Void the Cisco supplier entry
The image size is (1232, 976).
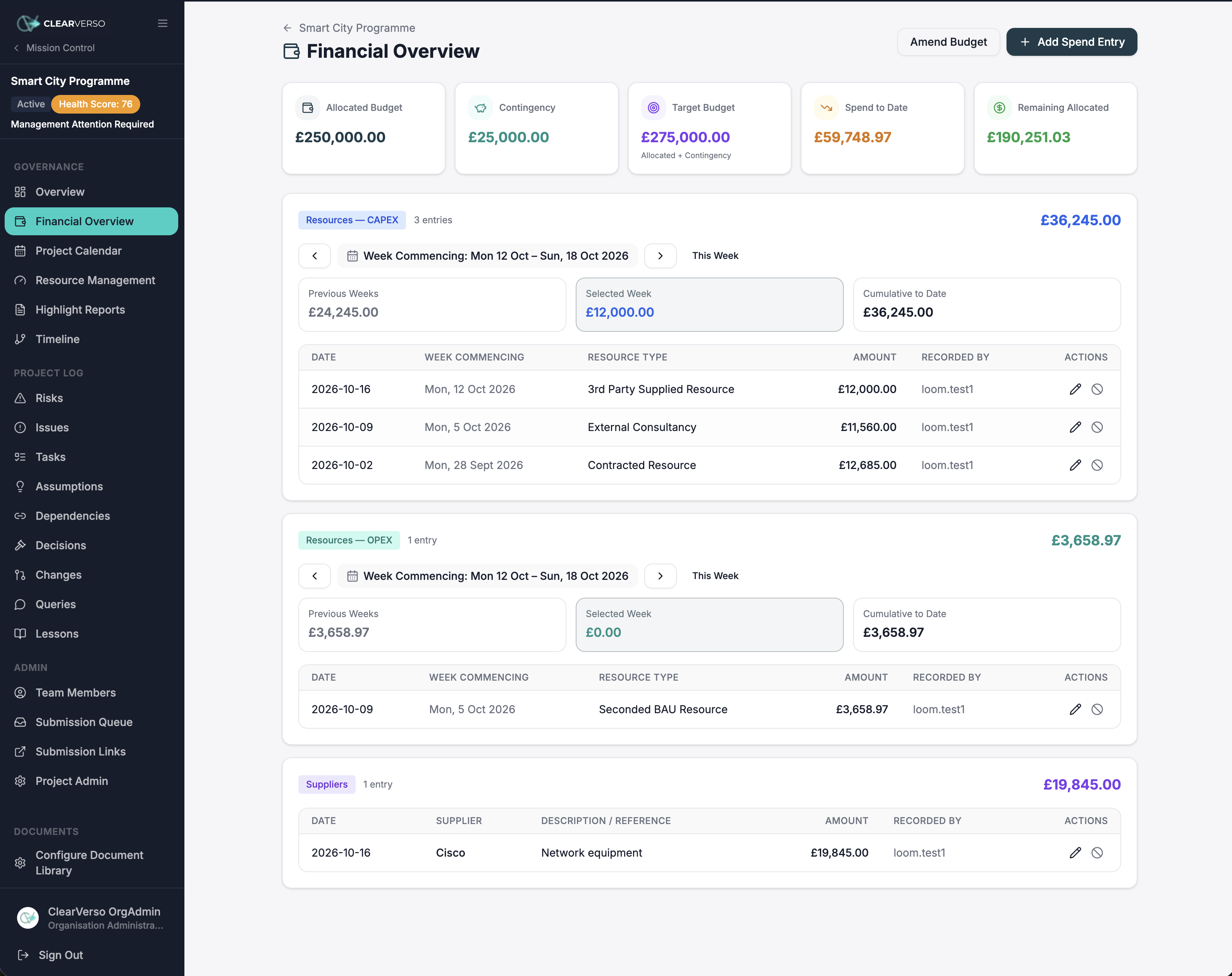(1097, 853)
